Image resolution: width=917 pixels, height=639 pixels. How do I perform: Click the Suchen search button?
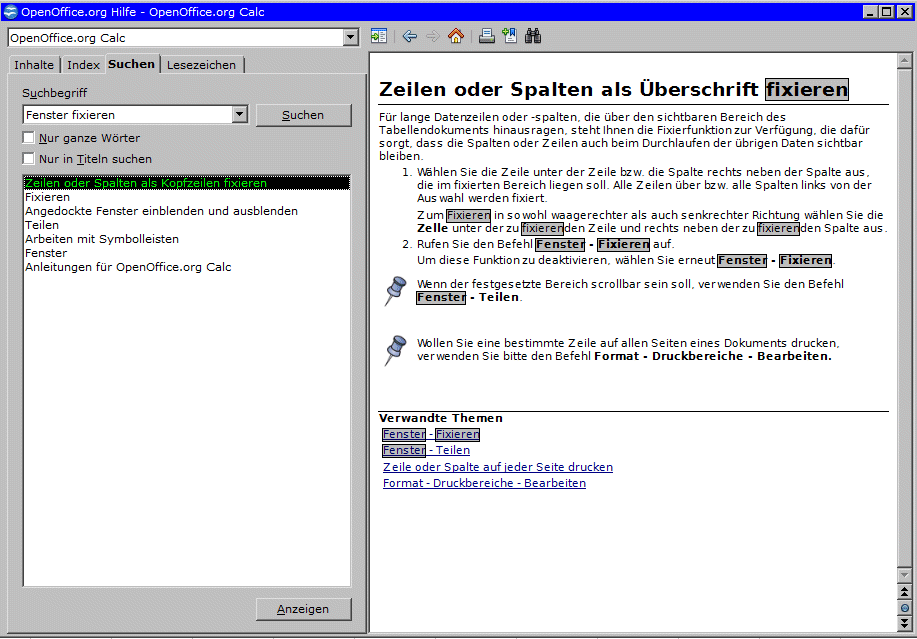(303, 115)
